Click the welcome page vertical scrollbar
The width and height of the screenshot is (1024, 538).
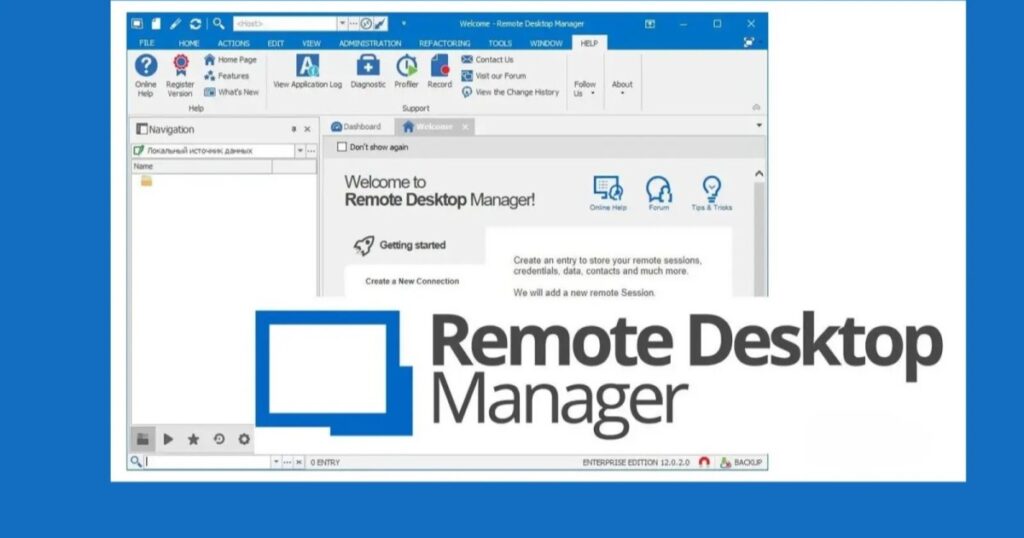[759, 230]
